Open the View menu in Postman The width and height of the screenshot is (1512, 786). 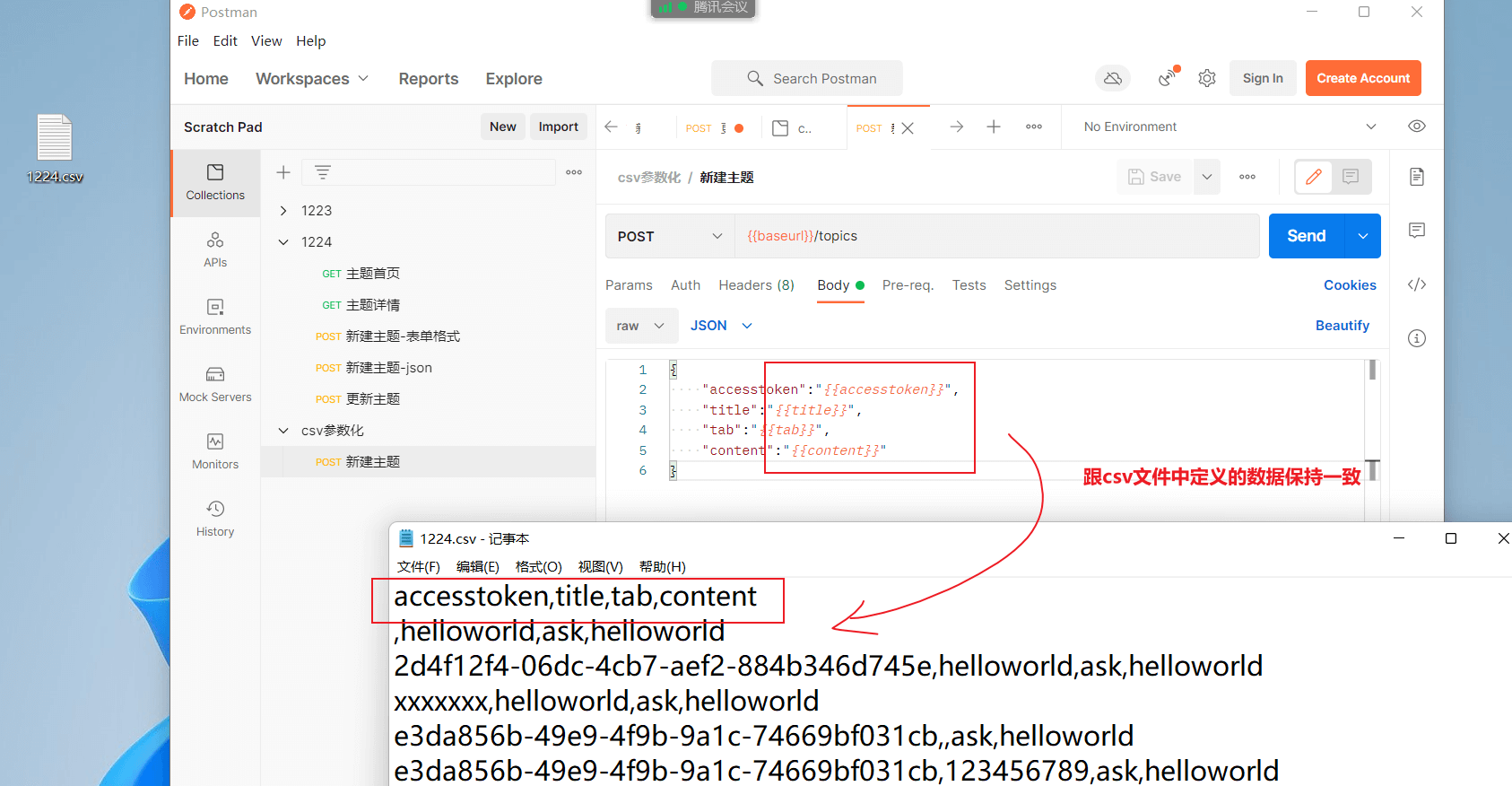[x=266, y=41]
